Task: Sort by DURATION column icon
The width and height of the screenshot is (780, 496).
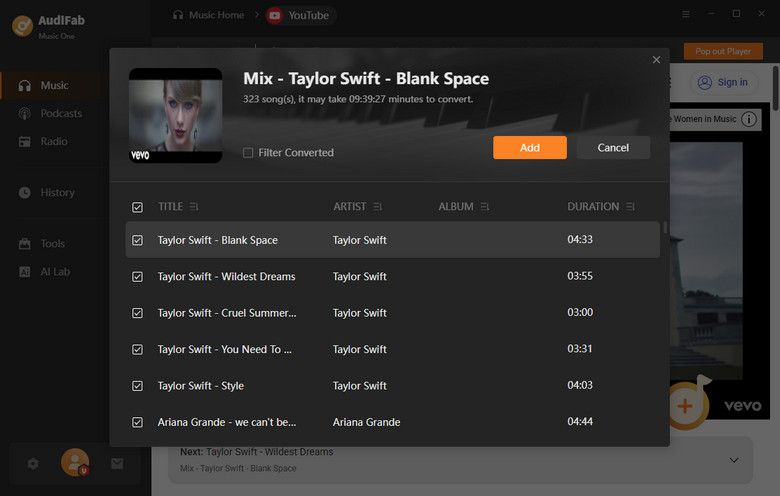Action: (x=630, y=206)
